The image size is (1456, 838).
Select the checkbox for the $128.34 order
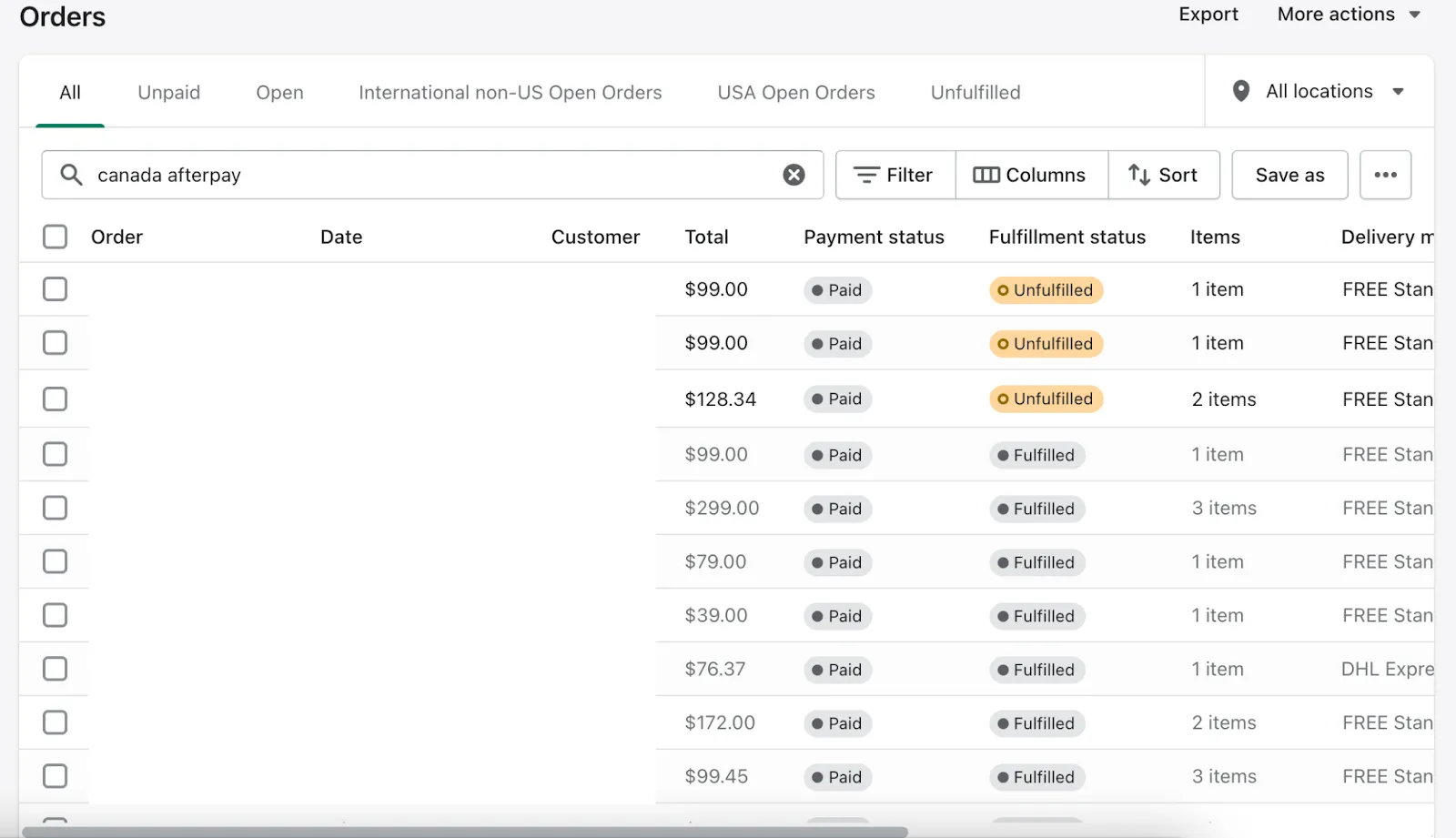[56, 399]
